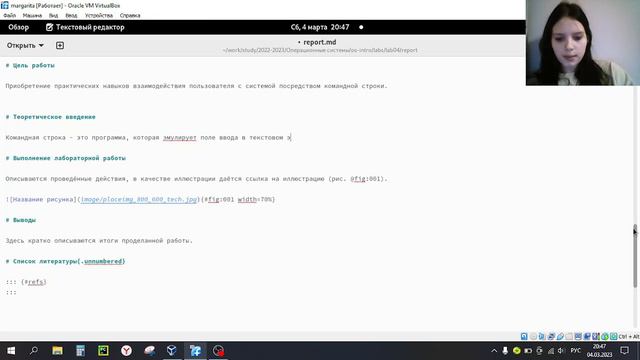Open the Ввод menu in VirtualBox
Viewport: 640px width, 360px height.
pyautogui.click(x=71, y=16)
